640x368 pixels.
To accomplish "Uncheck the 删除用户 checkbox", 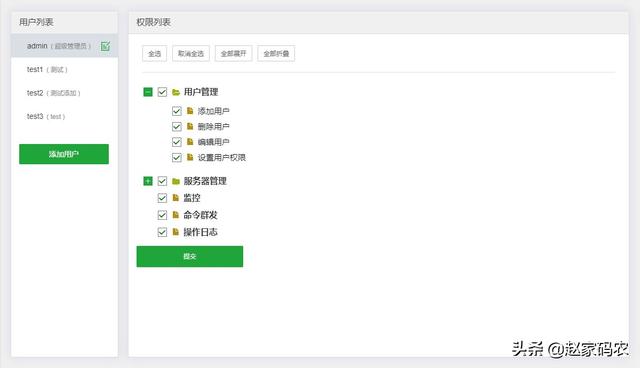I will tap(177, 126).
